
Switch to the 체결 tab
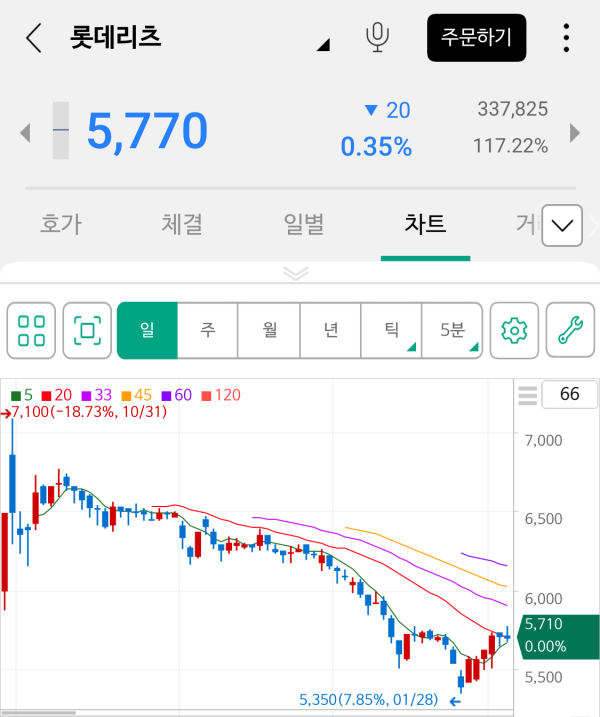(182, 225)
